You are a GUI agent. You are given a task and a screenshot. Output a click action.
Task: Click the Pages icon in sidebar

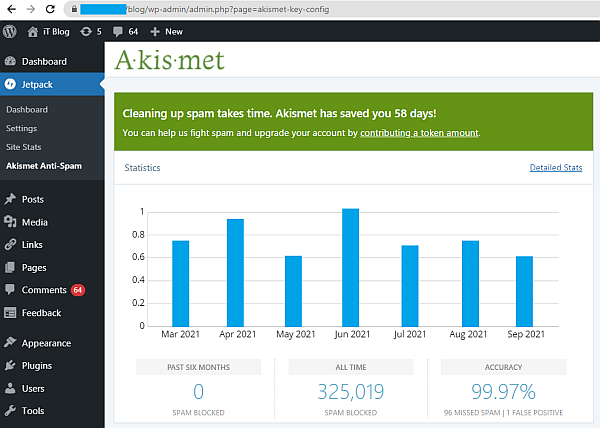coord(10,267)
